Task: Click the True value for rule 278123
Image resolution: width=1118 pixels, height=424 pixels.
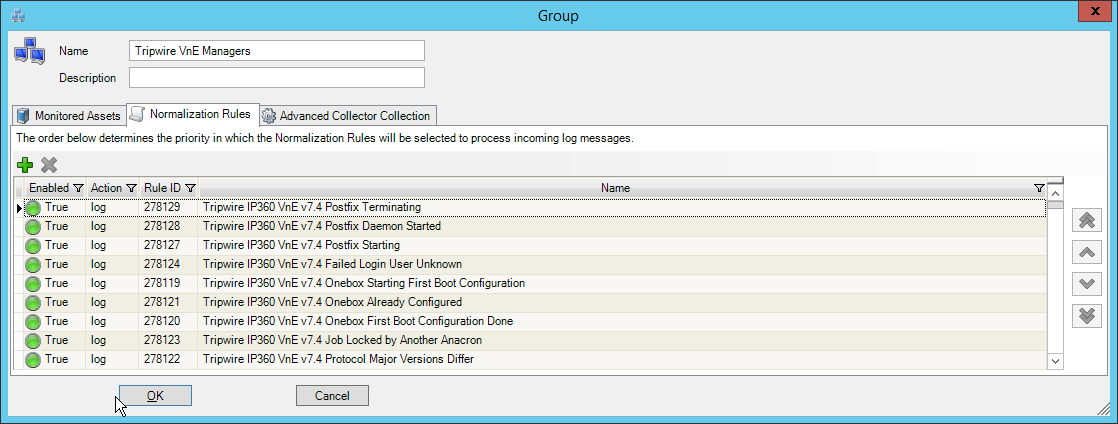Action: click(56, 341)
